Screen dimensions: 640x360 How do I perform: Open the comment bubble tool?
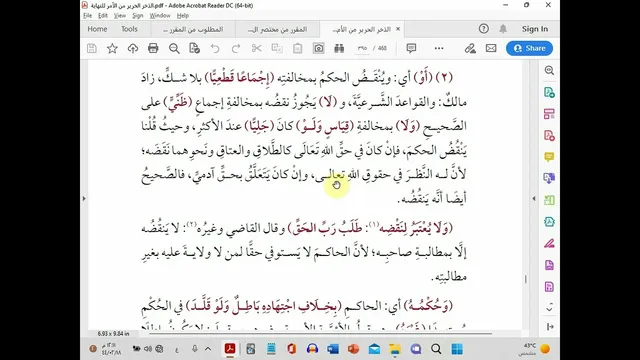(x=411, y=48)
